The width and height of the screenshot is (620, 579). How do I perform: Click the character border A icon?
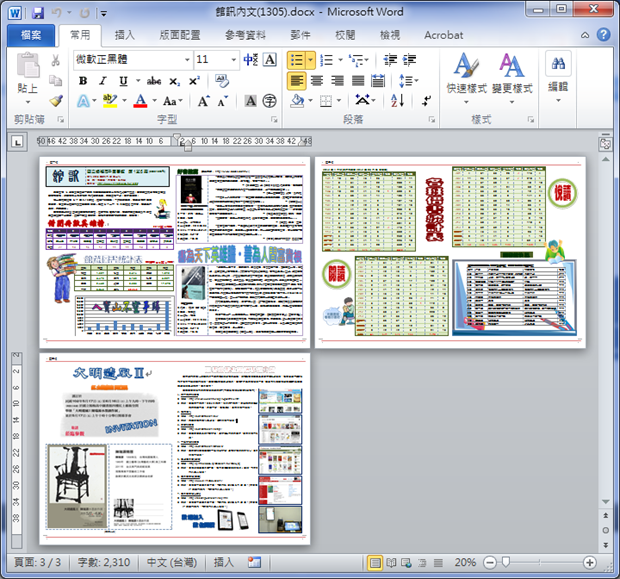270,60
